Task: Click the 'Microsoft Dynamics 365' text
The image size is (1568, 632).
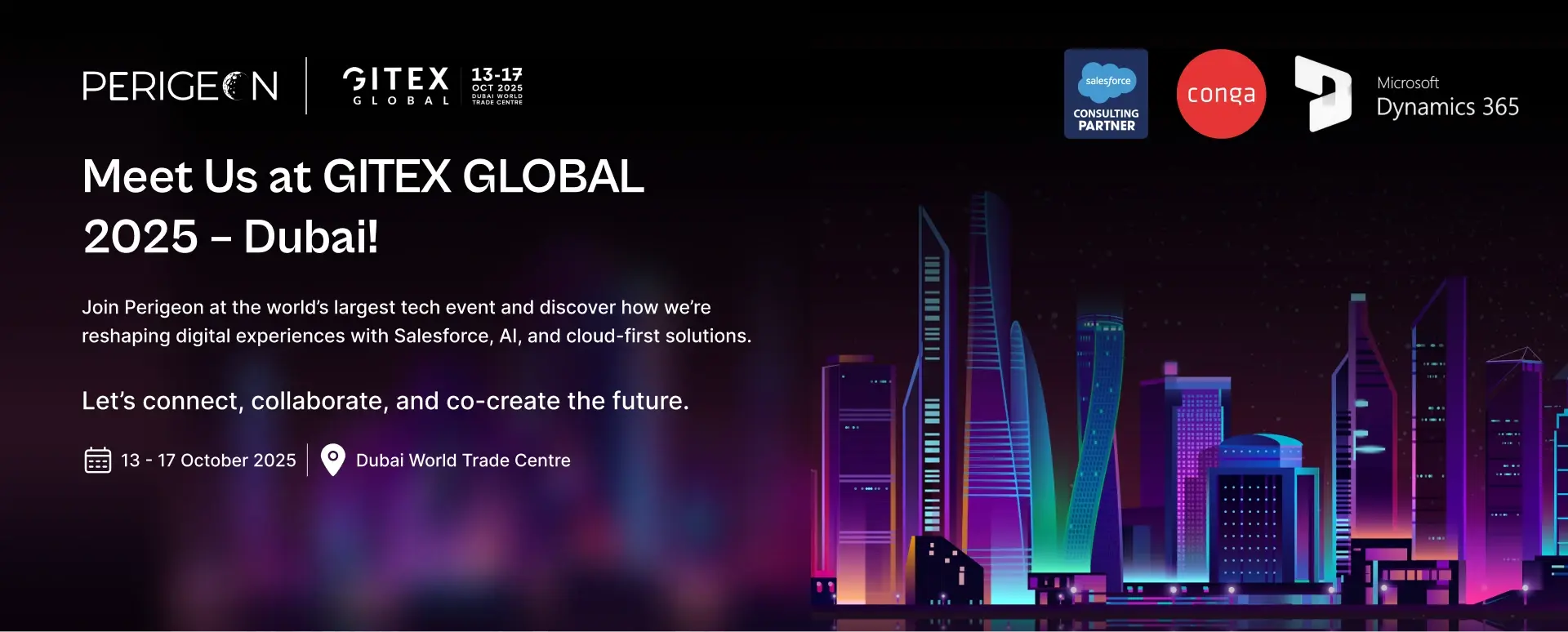Action: click(x=1447, y=97)
